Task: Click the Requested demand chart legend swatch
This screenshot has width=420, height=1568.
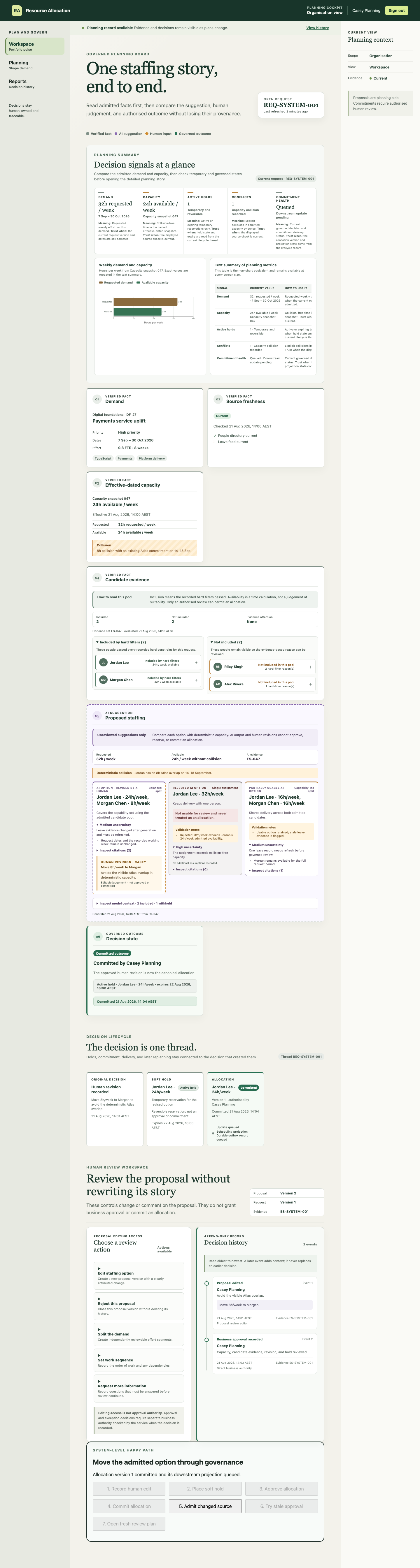Action: point(101,282)
